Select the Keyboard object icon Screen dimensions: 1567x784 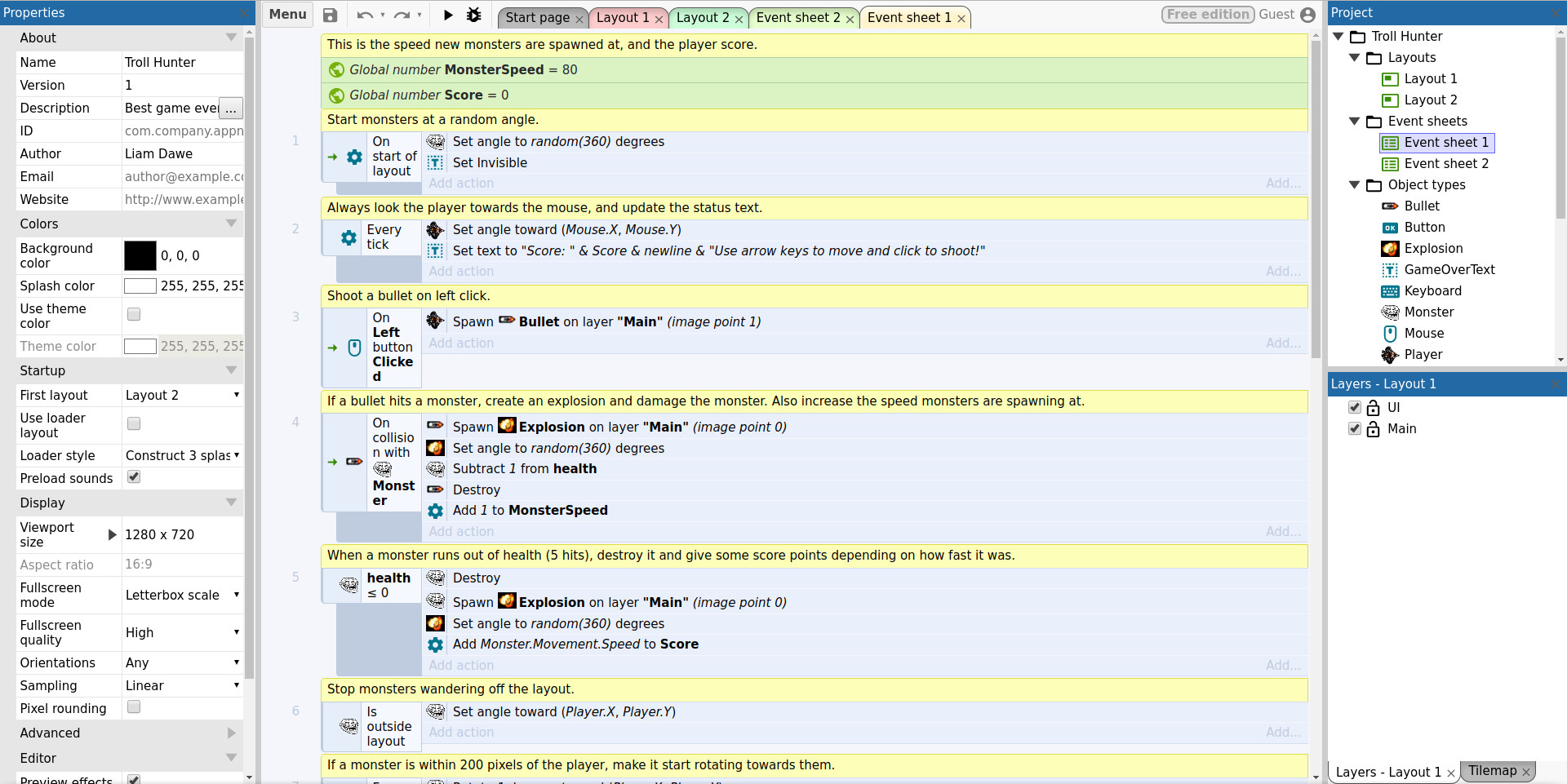coord(1390,291)
